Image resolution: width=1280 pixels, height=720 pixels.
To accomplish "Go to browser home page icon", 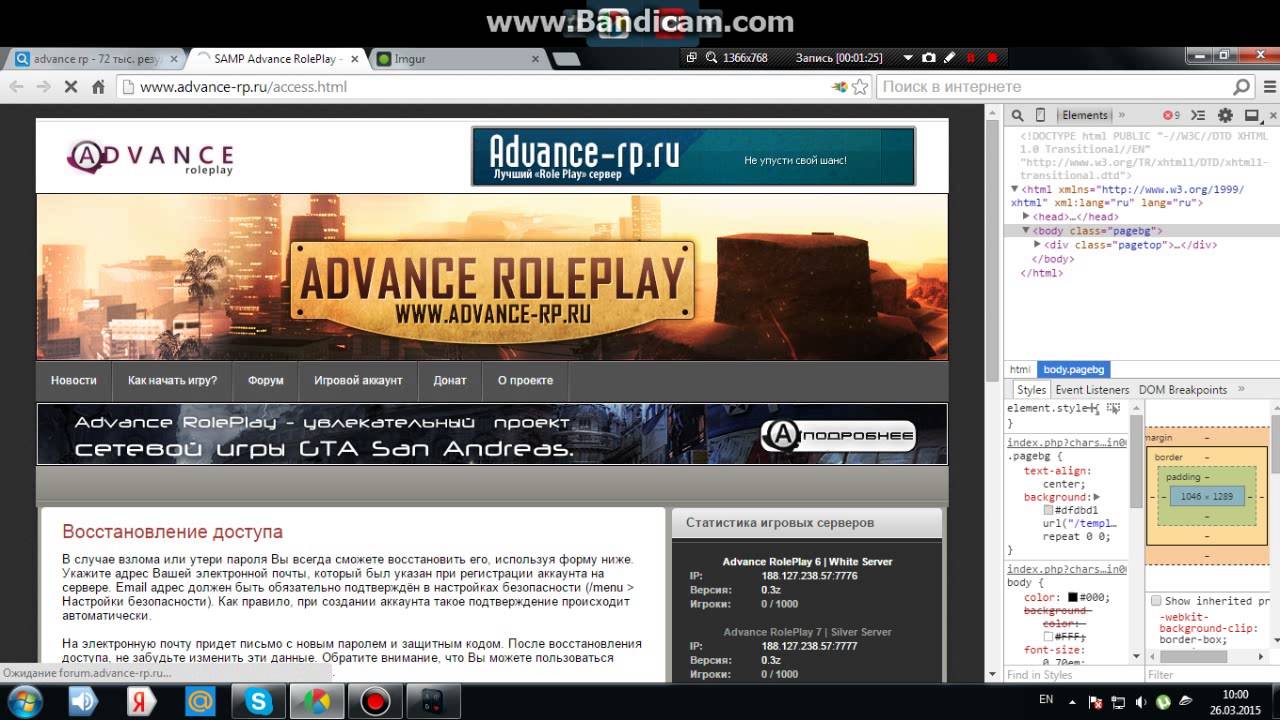I will (98, 87).
